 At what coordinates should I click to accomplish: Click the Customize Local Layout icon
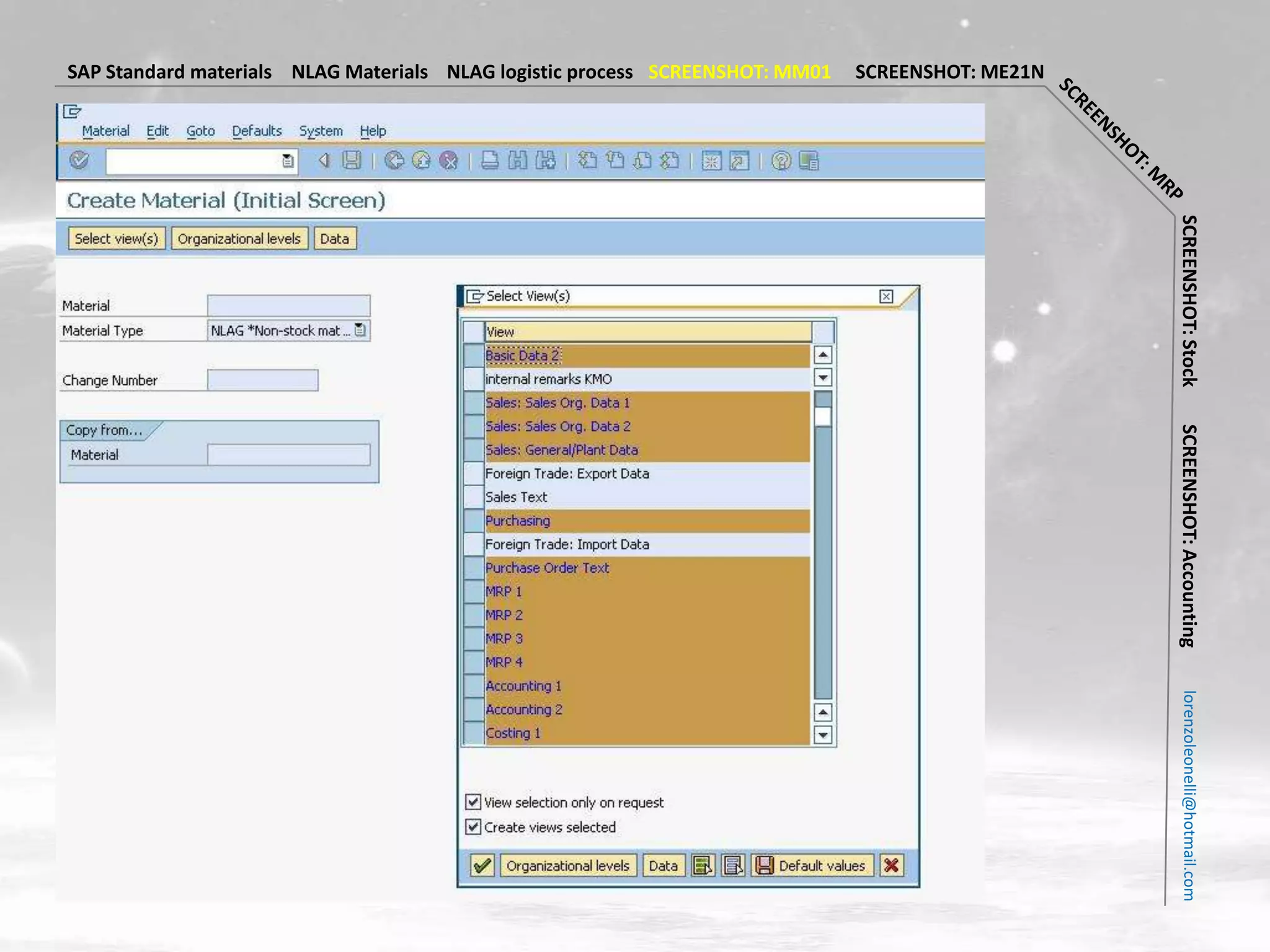(809, 161)
